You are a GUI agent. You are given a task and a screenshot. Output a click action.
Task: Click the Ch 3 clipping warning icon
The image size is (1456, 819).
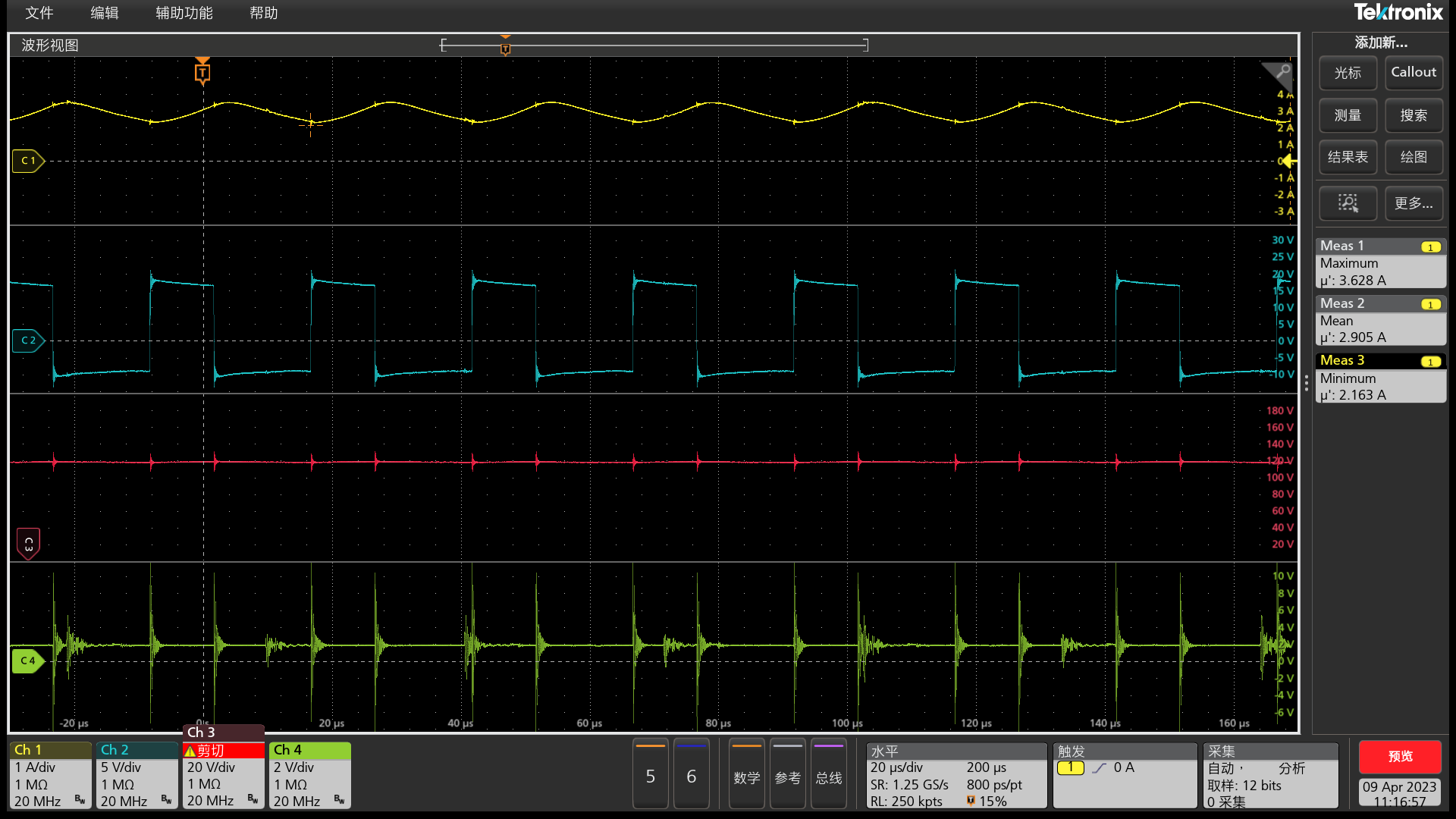(190, 751)
